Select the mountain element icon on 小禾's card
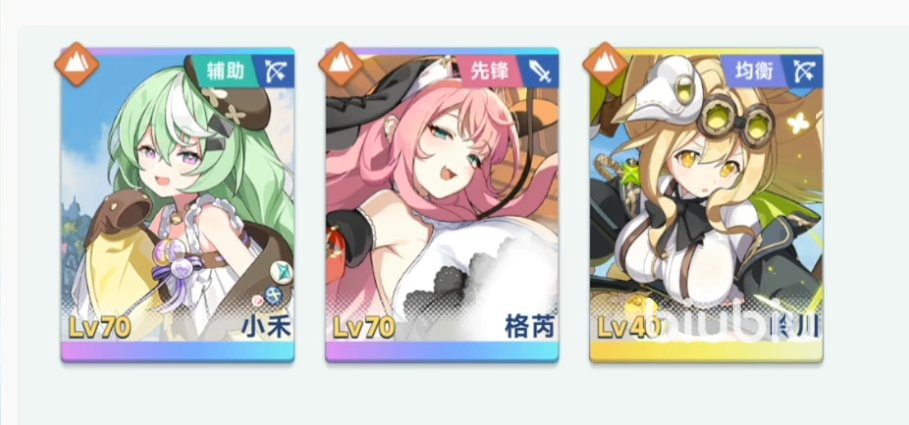This screenshot has width=909, height=425. coord(77,64)
